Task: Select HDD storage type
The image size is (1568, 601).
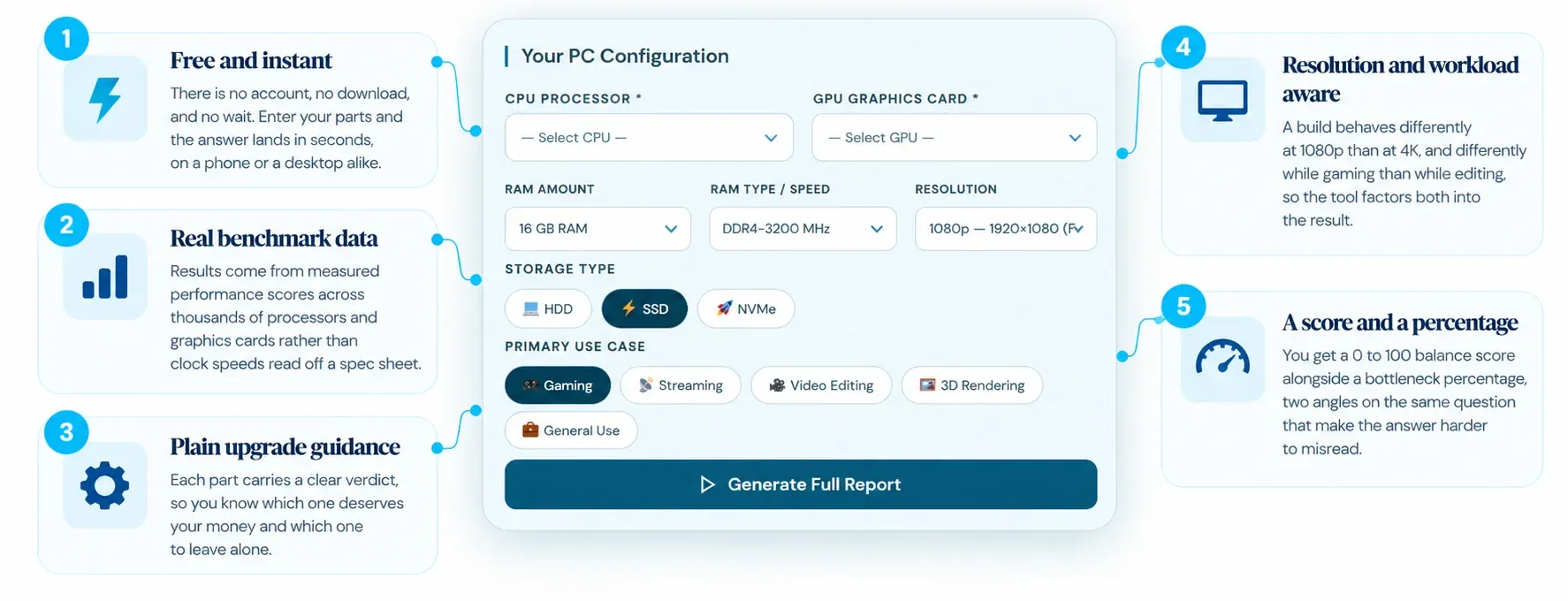Action: [547, 308]
